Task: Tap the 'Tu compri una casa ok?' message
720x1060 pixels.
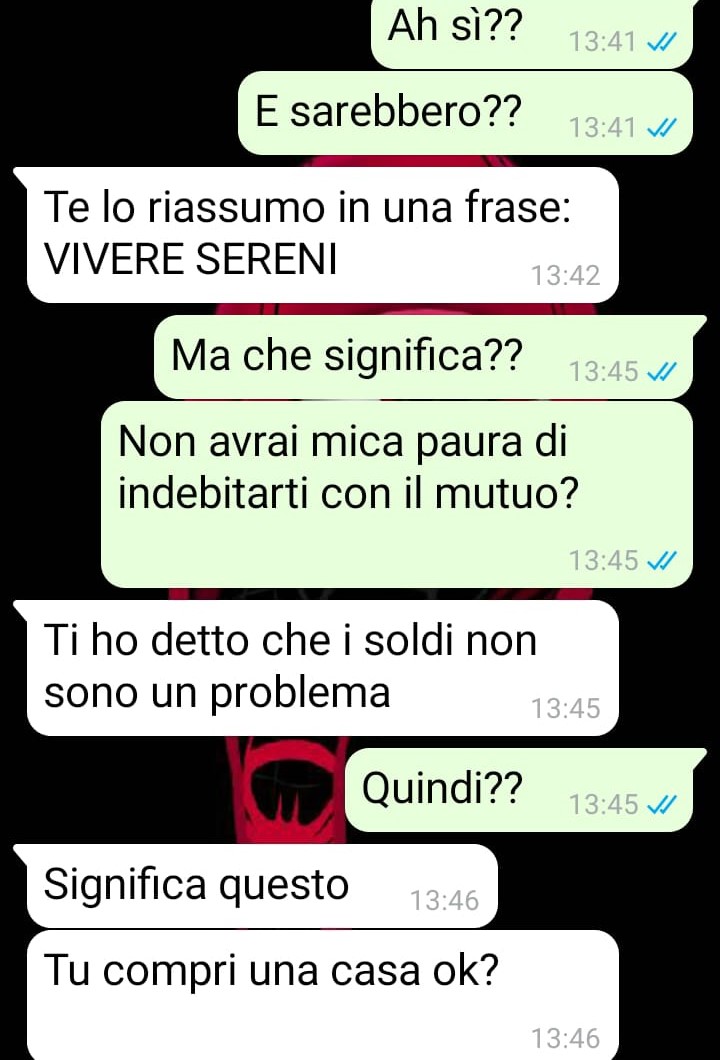Action: [322, 995]
